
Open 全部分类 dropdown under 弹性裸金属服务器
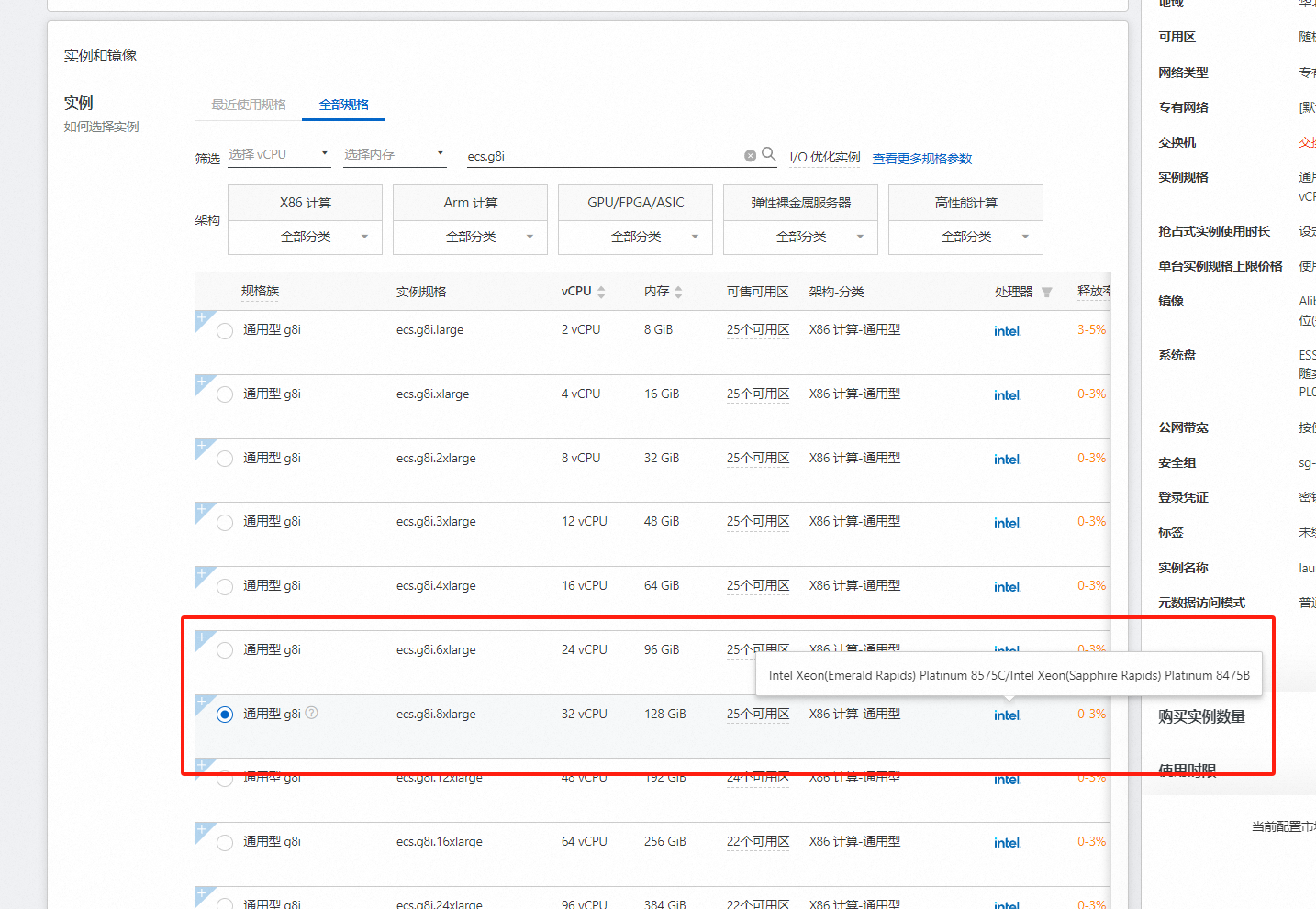[800, 237]
